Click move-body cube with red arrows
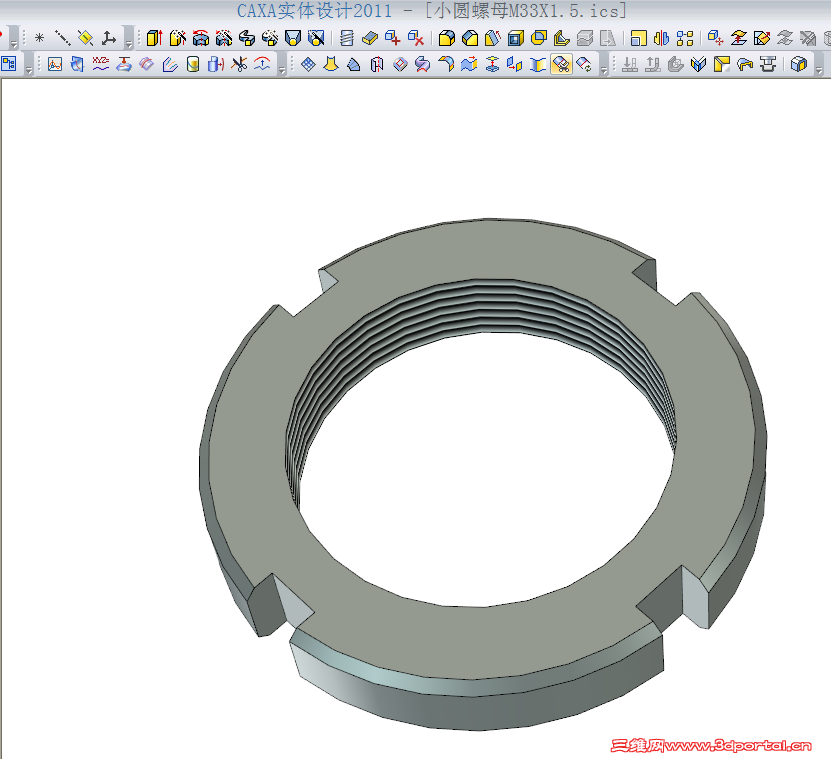831x759 pixels. coord(715,38)
